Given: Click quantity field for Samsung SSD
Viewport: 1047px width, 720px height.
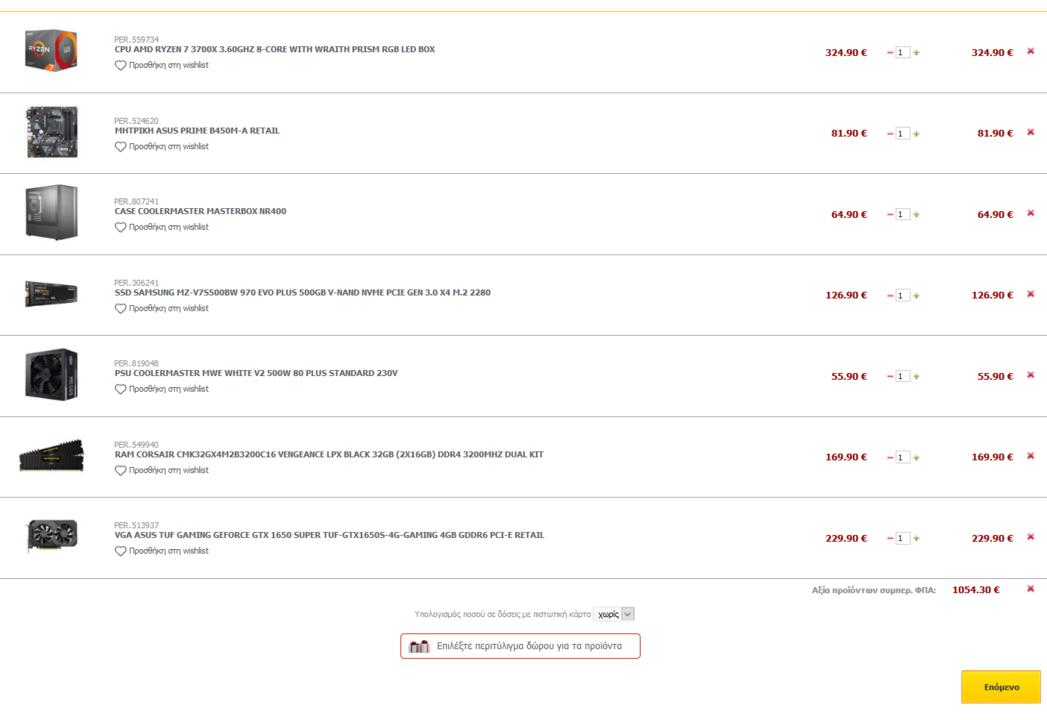Looking at the screenshot, I should tap(903, 295).
